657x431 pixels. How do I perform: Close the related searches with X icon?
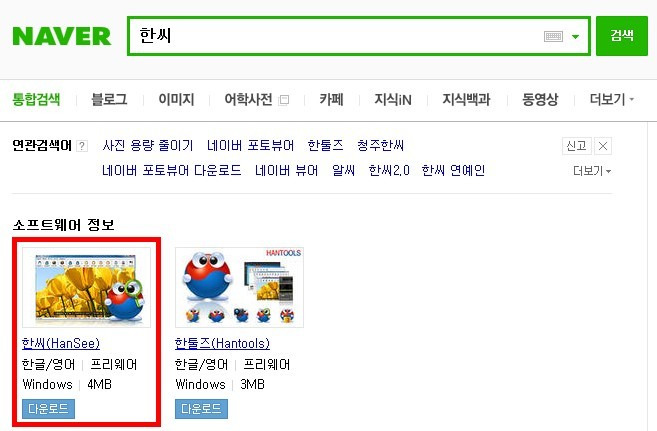point(603,146)
